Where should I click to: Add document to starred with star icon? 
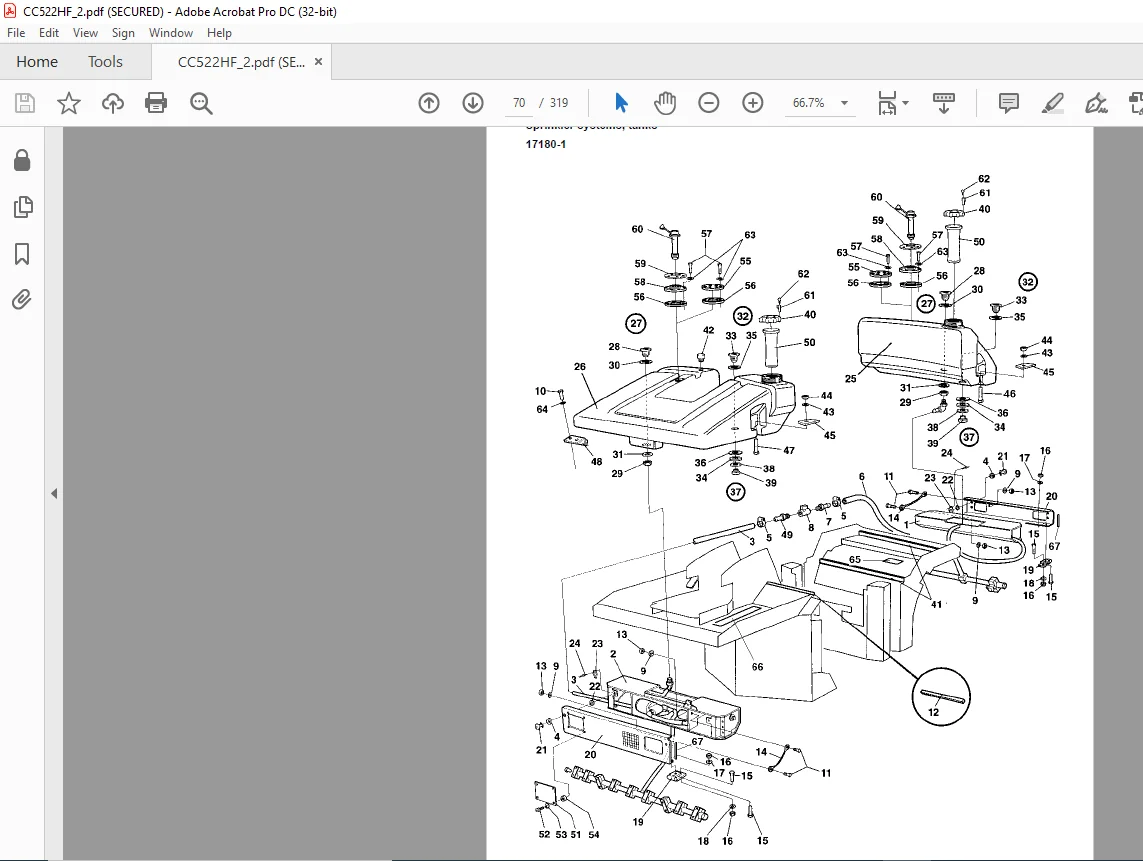(x=69, y=103)
